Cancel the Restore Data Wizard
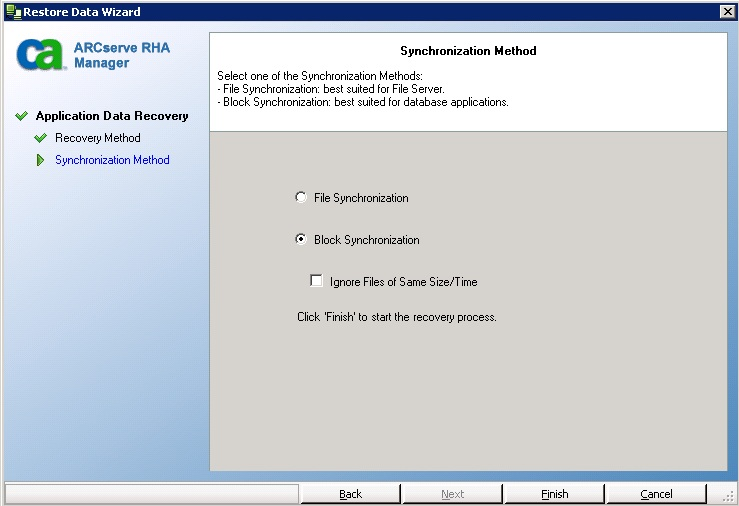The height and width of the screenshot is (506, 739). coord(657,494)
